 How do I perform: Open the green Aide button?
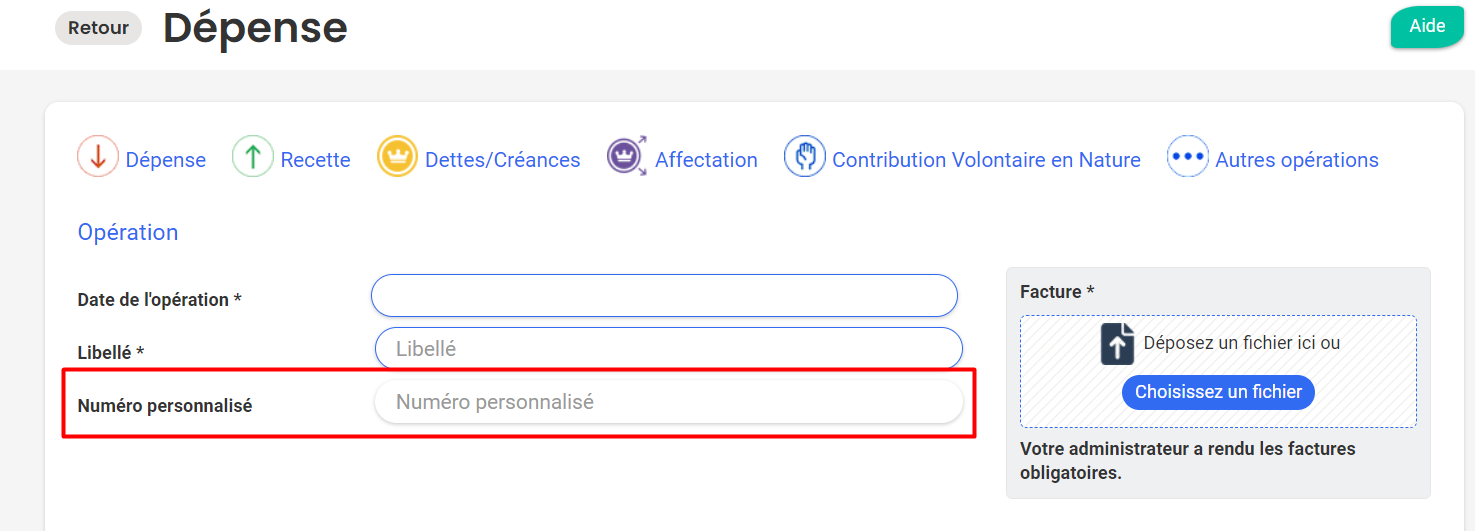click(x=1427, y=27)
